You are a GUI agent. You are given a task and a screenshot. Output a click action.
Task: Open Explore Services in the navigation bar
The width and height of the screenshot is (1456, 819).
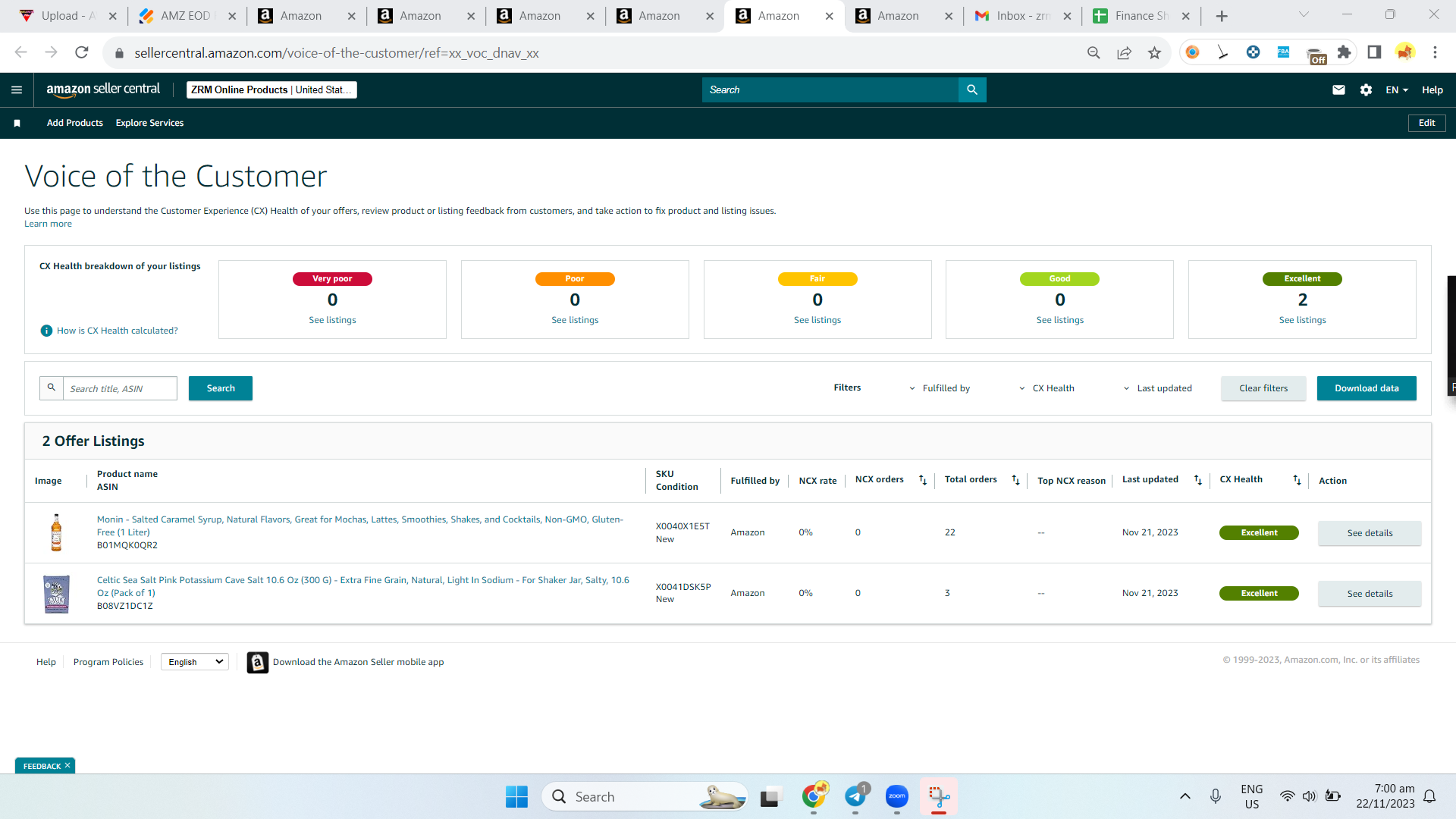click(149, 123)
